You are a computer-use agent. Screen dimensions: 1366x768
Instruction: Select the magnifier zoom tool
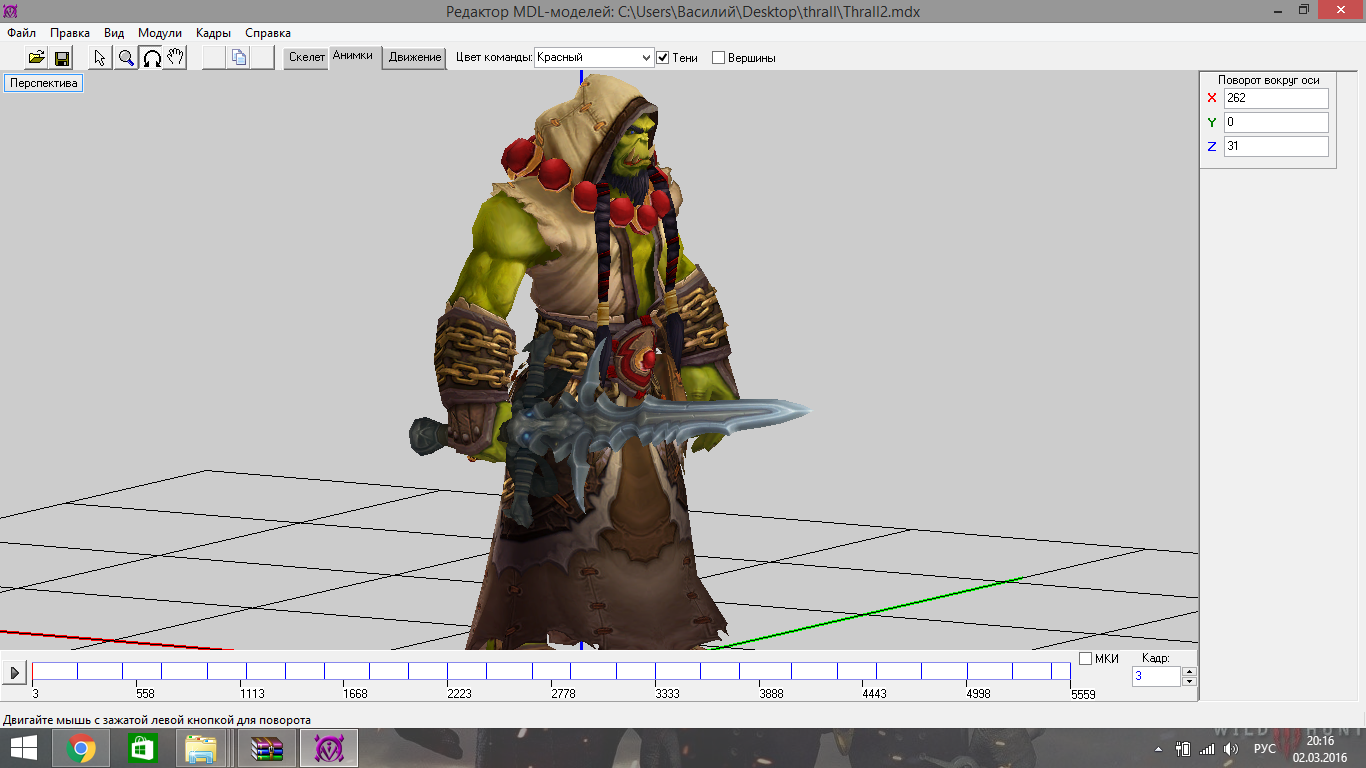(126, 58)
